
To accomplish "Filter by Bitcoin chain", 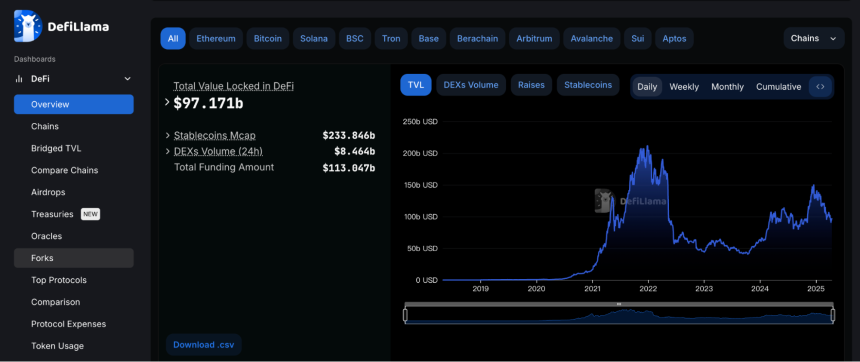I will (x=268, y=38).
